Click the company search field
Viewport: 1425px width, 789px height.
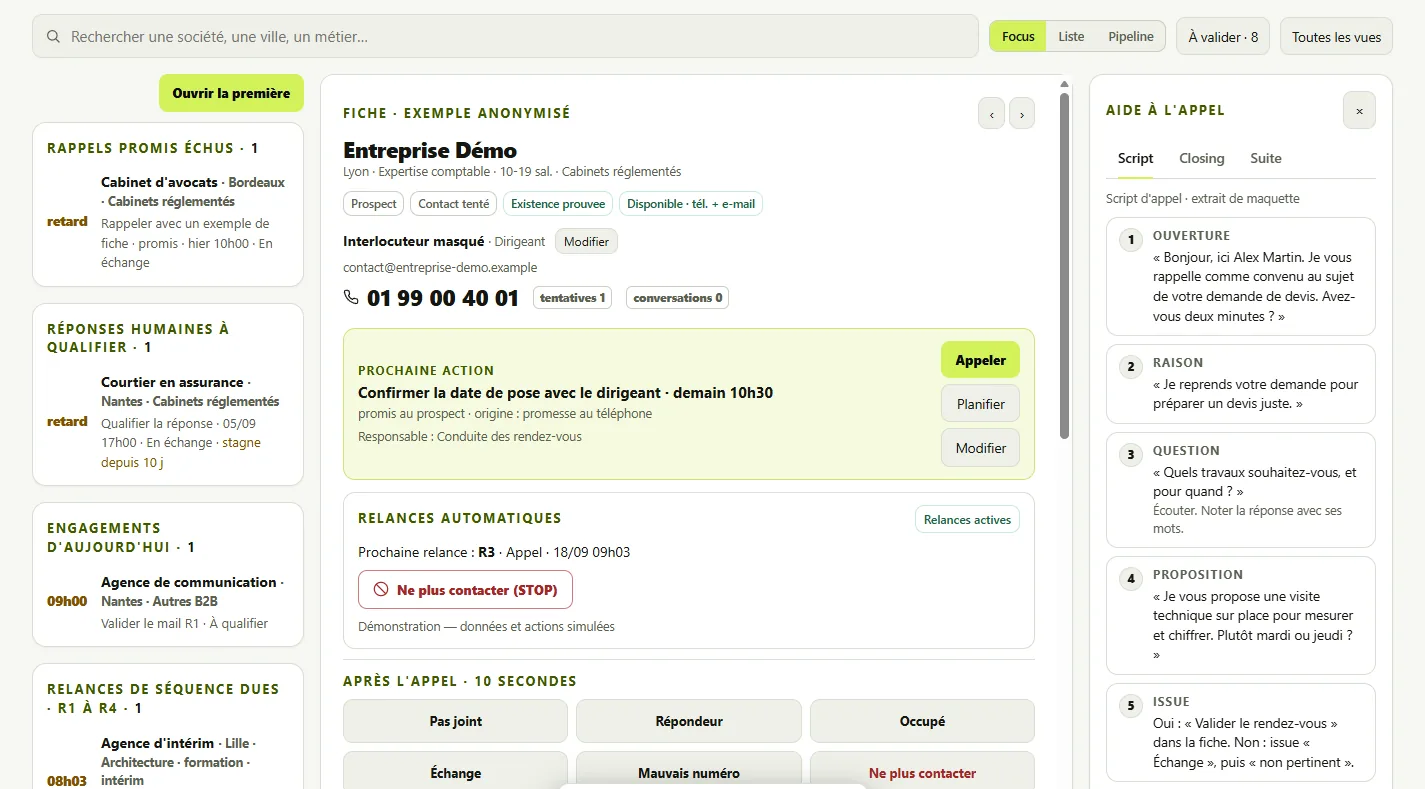coord(505,37)
